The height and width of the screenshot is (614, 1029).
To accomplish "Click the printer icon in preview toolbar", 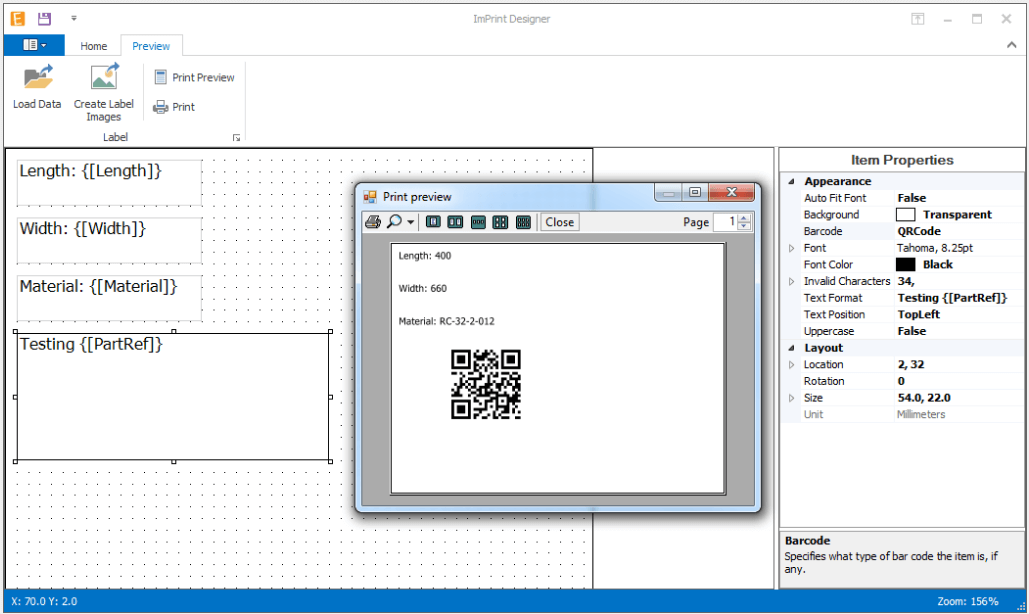I will pos(372,222).
